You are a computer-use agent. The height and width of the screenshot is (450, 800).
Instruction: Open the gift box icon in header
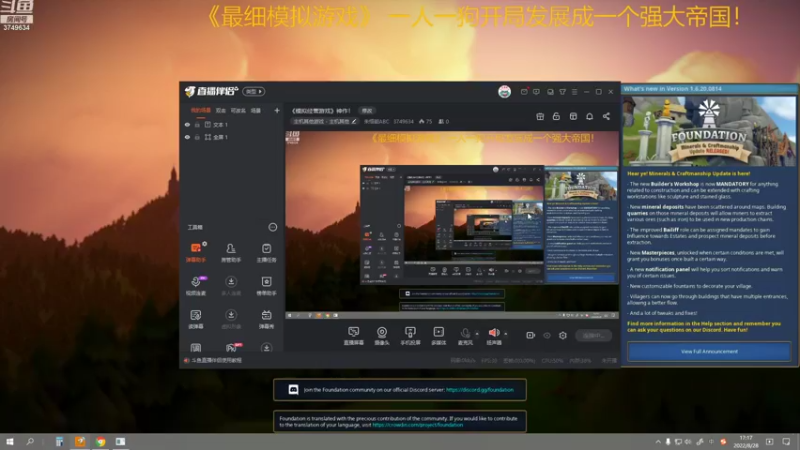point(540,116)
